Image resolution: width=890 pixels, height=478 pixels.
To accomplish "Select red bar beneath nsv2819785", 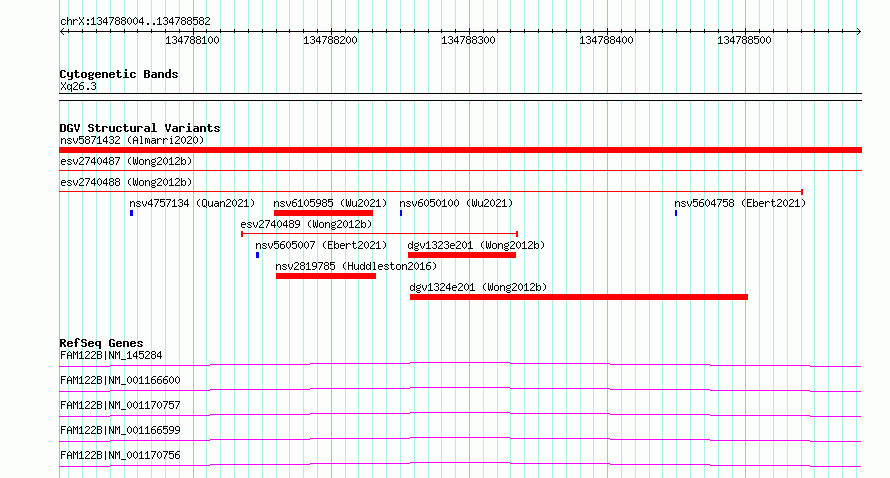I will click(326, 276).
